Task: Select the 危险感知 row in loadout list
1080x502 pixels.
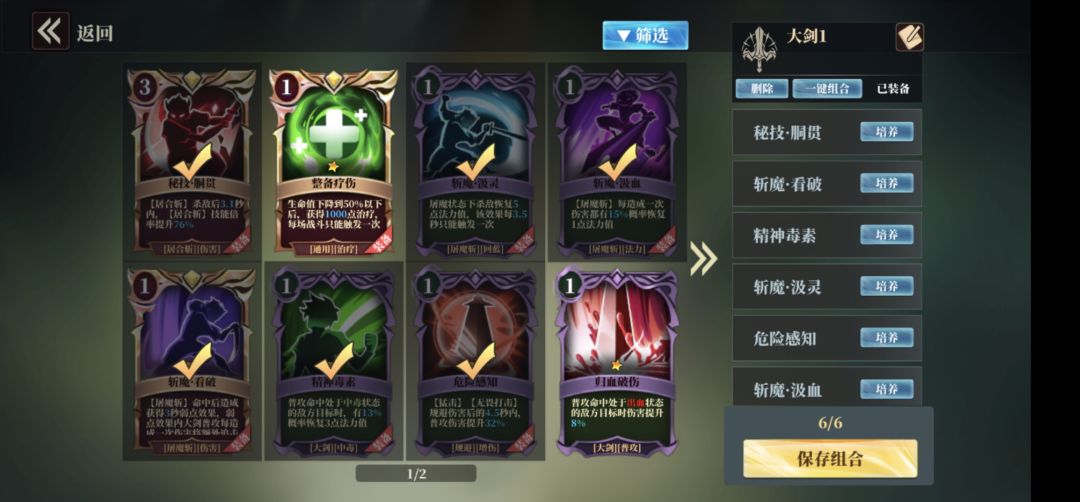Action: tap(827, 337)
